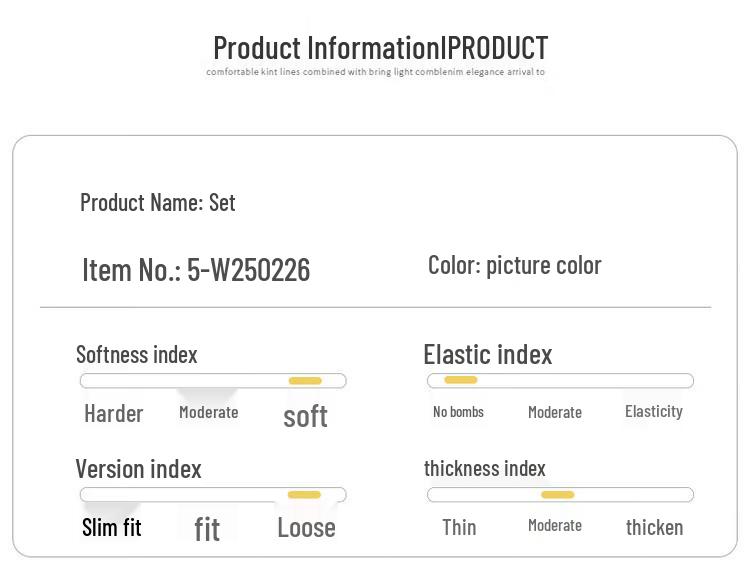Click the Product Name: Set text
The image size is (750, 584).
tap(158, 202)
